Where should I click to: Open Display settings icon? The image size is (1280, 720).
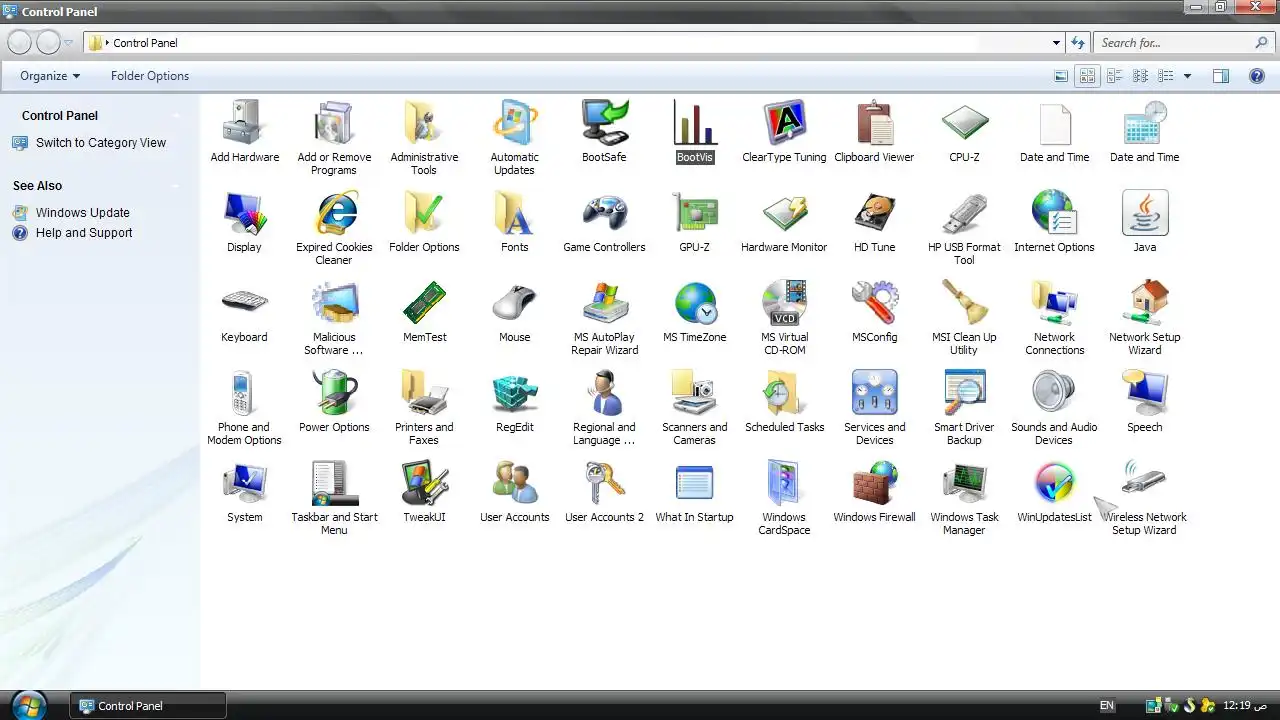(x=244, y=222)
